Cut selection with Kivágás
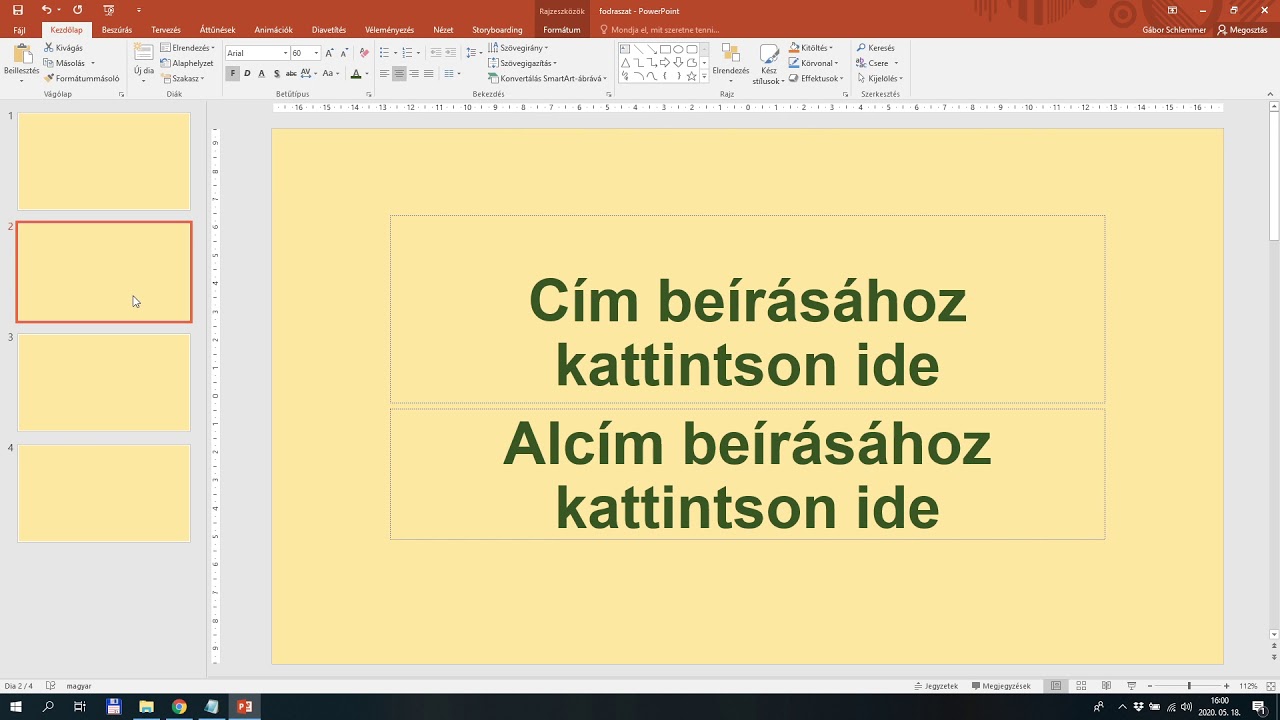 [x=64, y=48]
